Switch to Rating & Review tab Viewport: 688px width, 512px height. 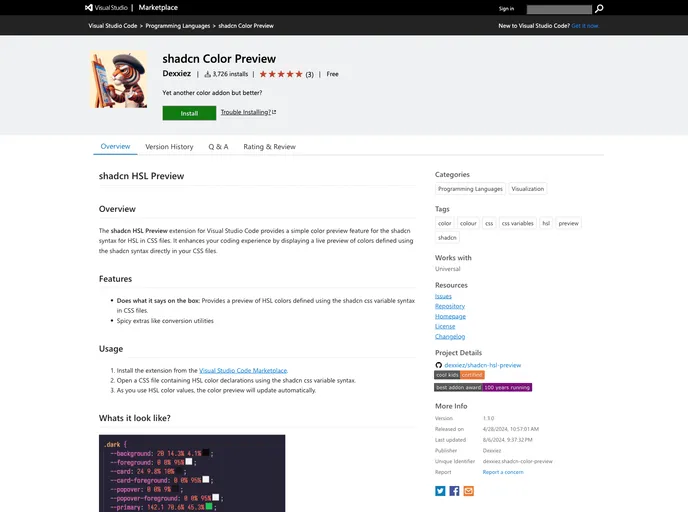[x=269, y=147]
